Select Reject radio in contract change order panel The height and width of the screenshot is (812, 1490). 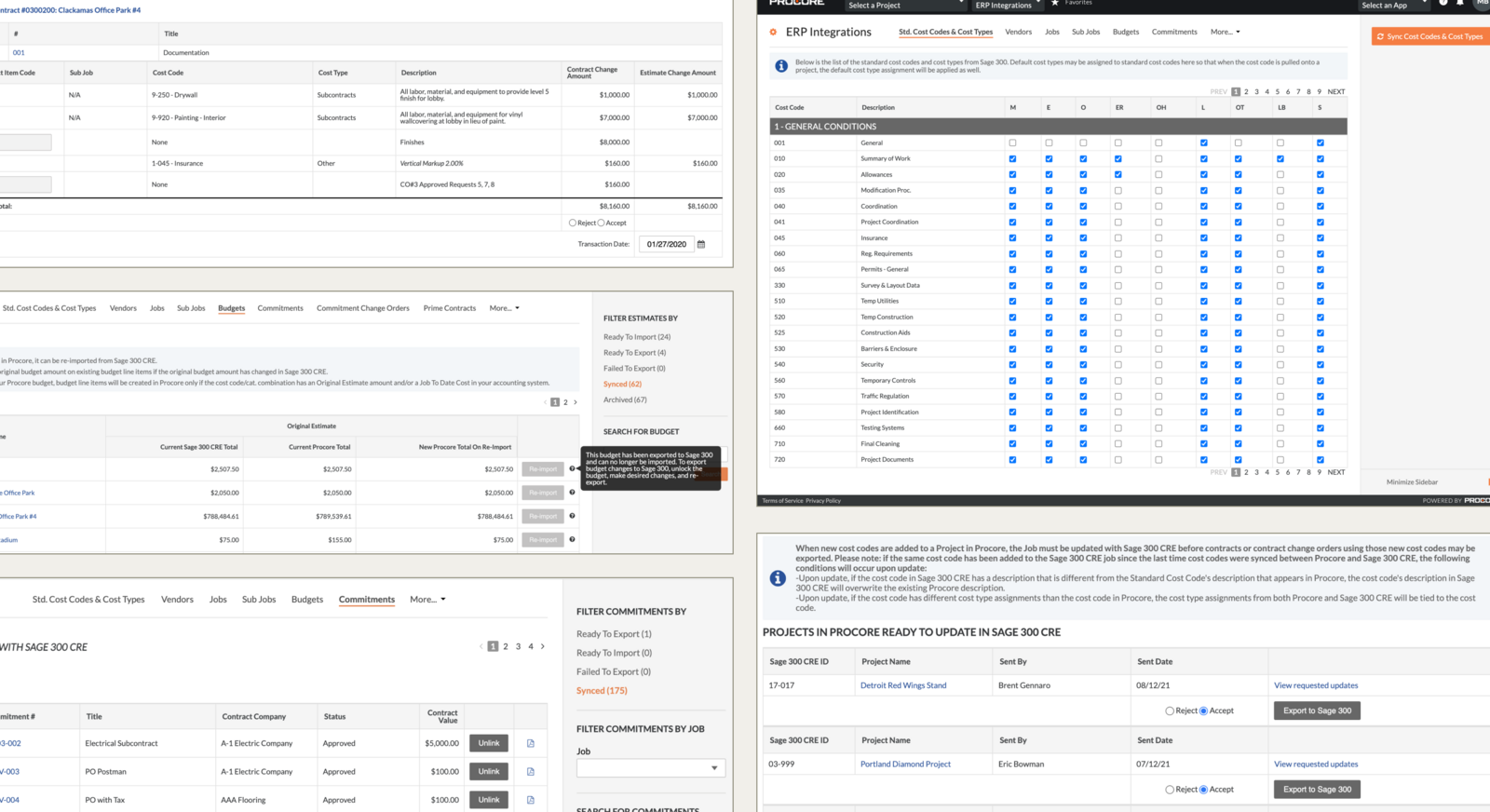pos(573,223)
